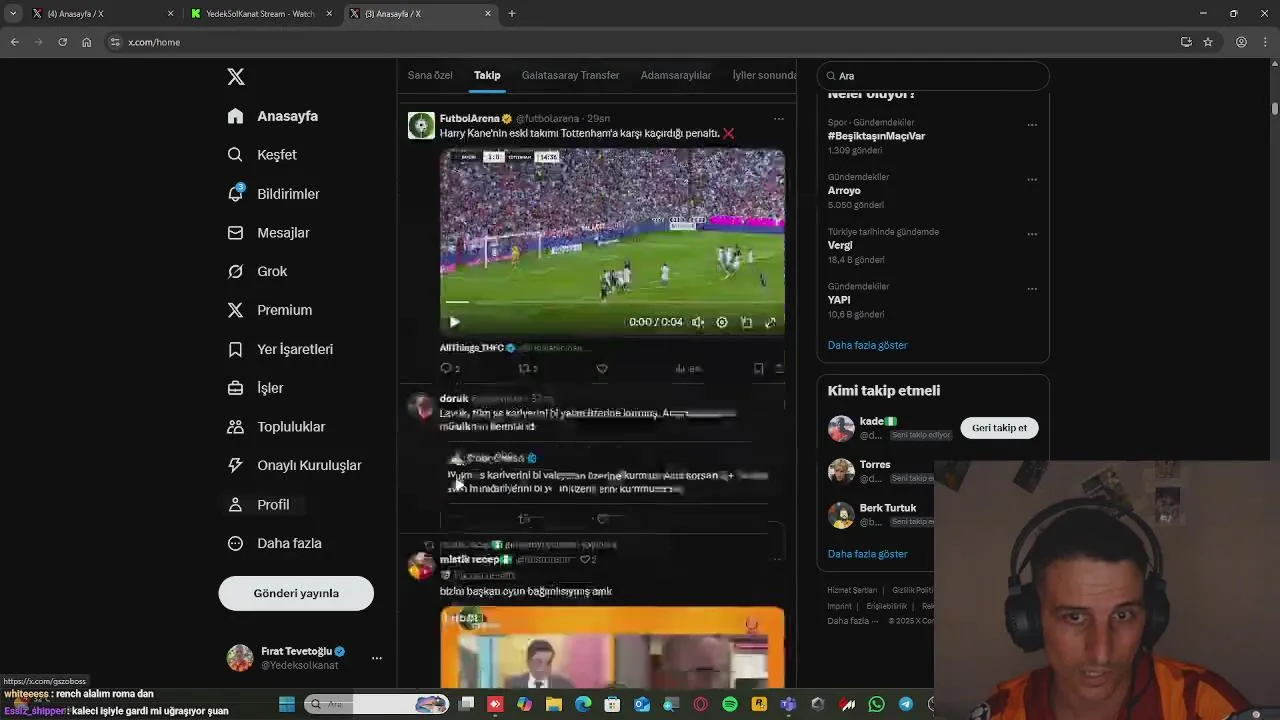Open Yer İşaretleri bookmarks
Image resolution: width=1280 pixels, height=720 pixels.
point(280,349)
